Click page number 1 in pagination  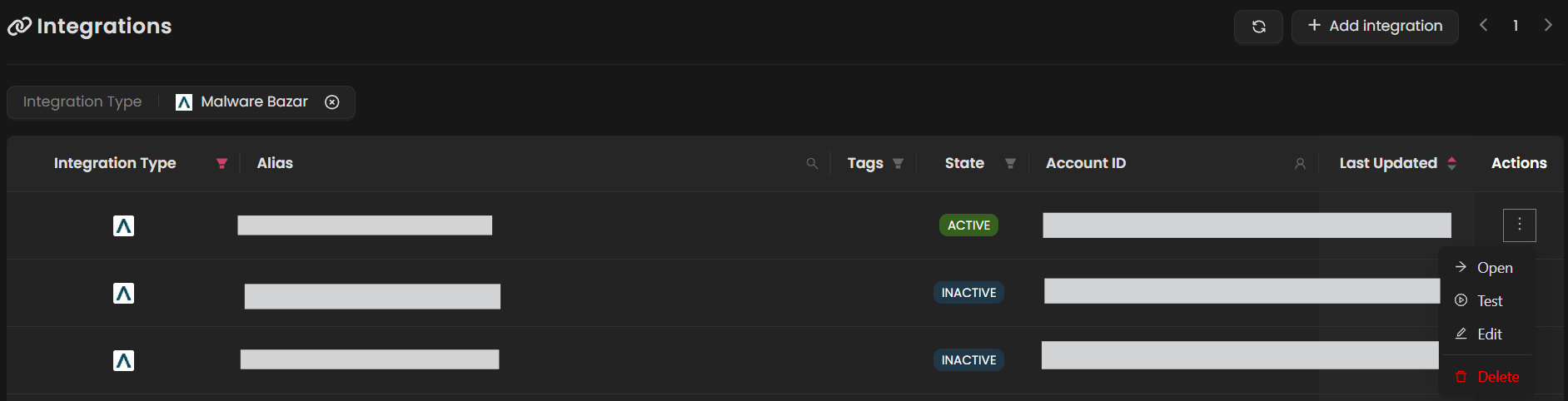1516,26
